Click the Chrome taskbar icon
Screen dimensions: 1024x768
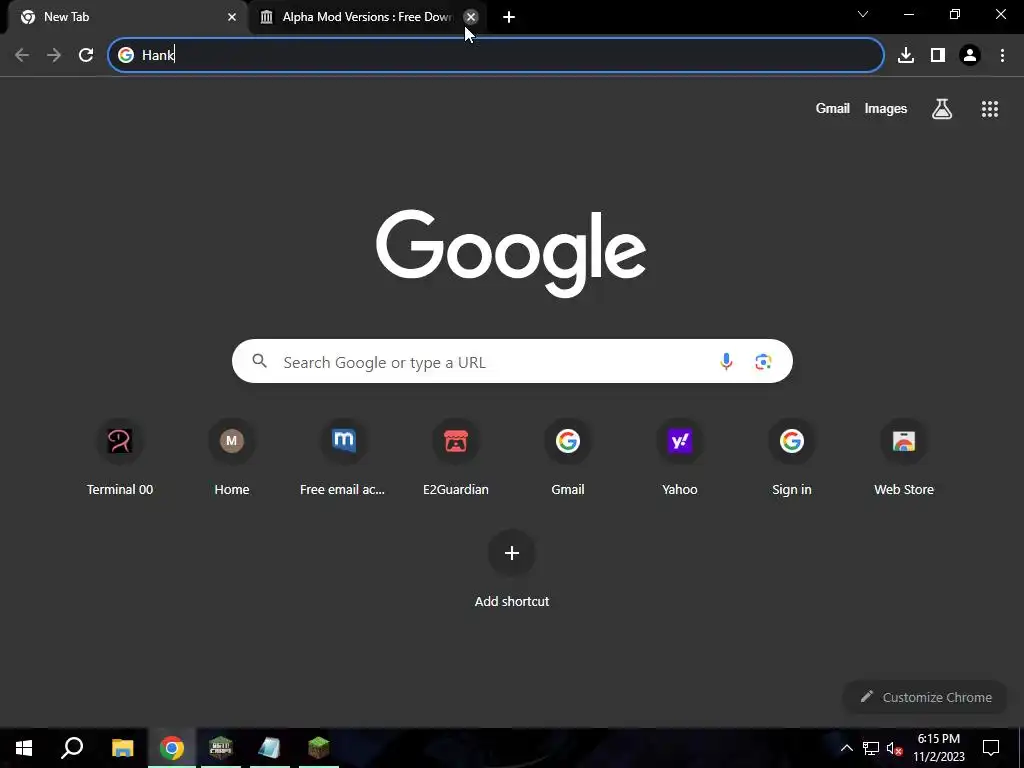coord(172,748)
